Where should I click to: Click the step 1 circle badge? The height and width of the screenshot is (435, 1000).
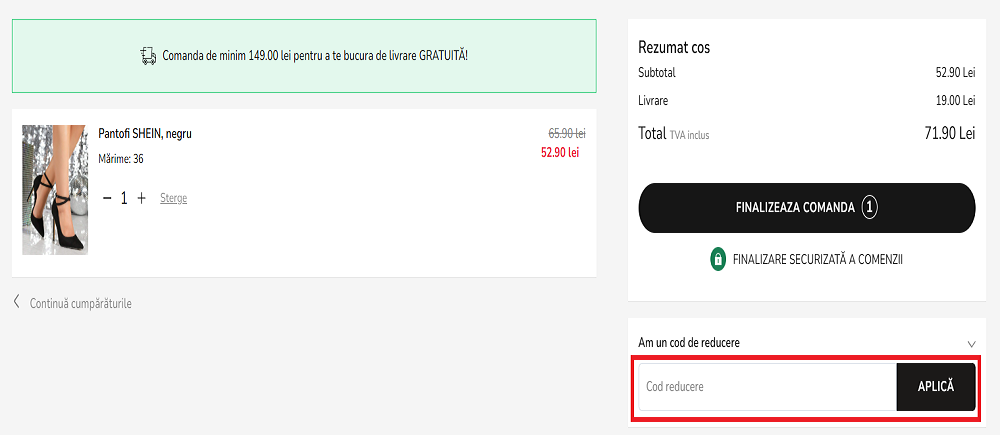point(870,208)
